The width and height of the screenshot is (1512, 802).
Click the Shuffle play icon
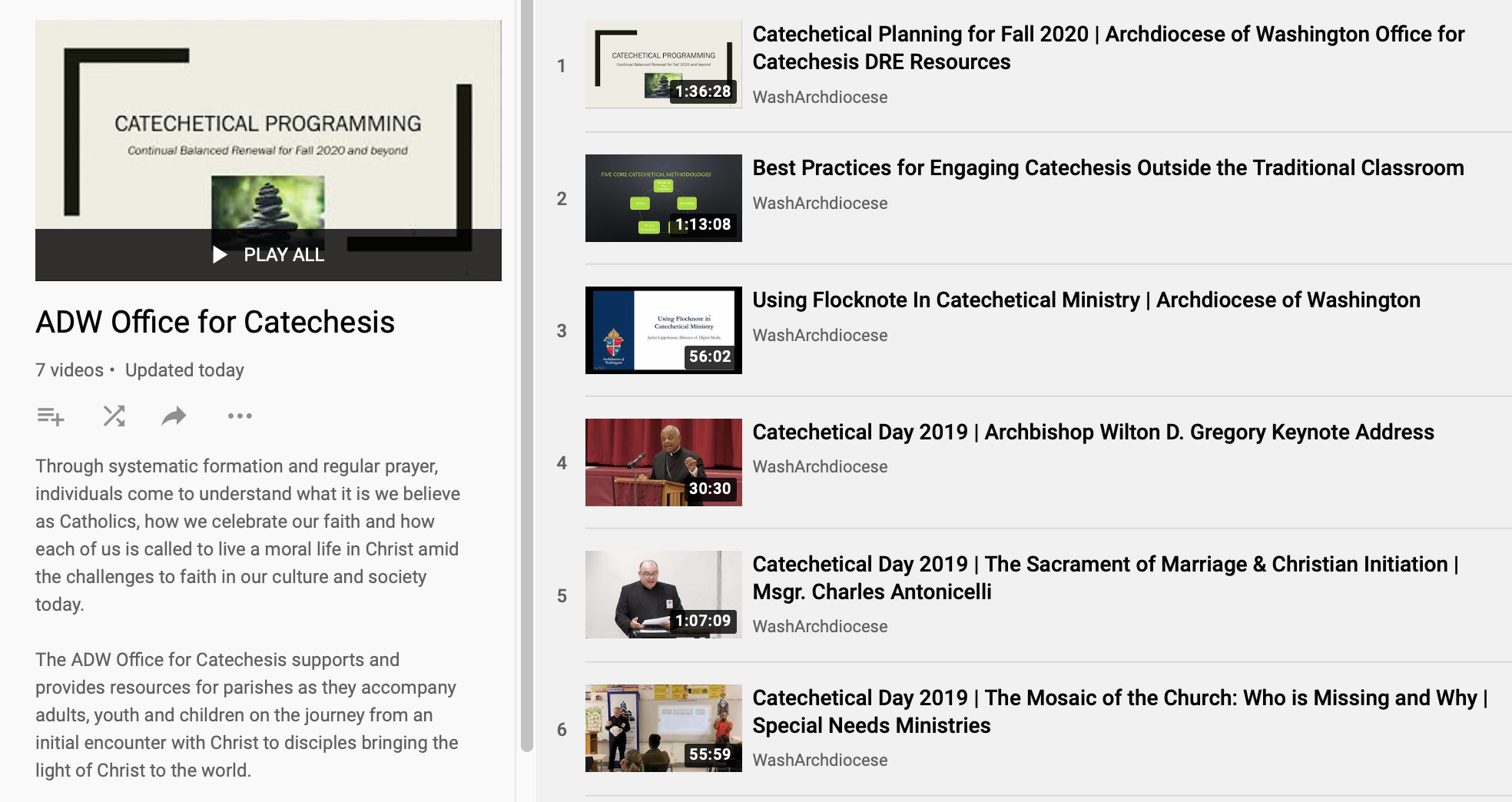[114, 416]
